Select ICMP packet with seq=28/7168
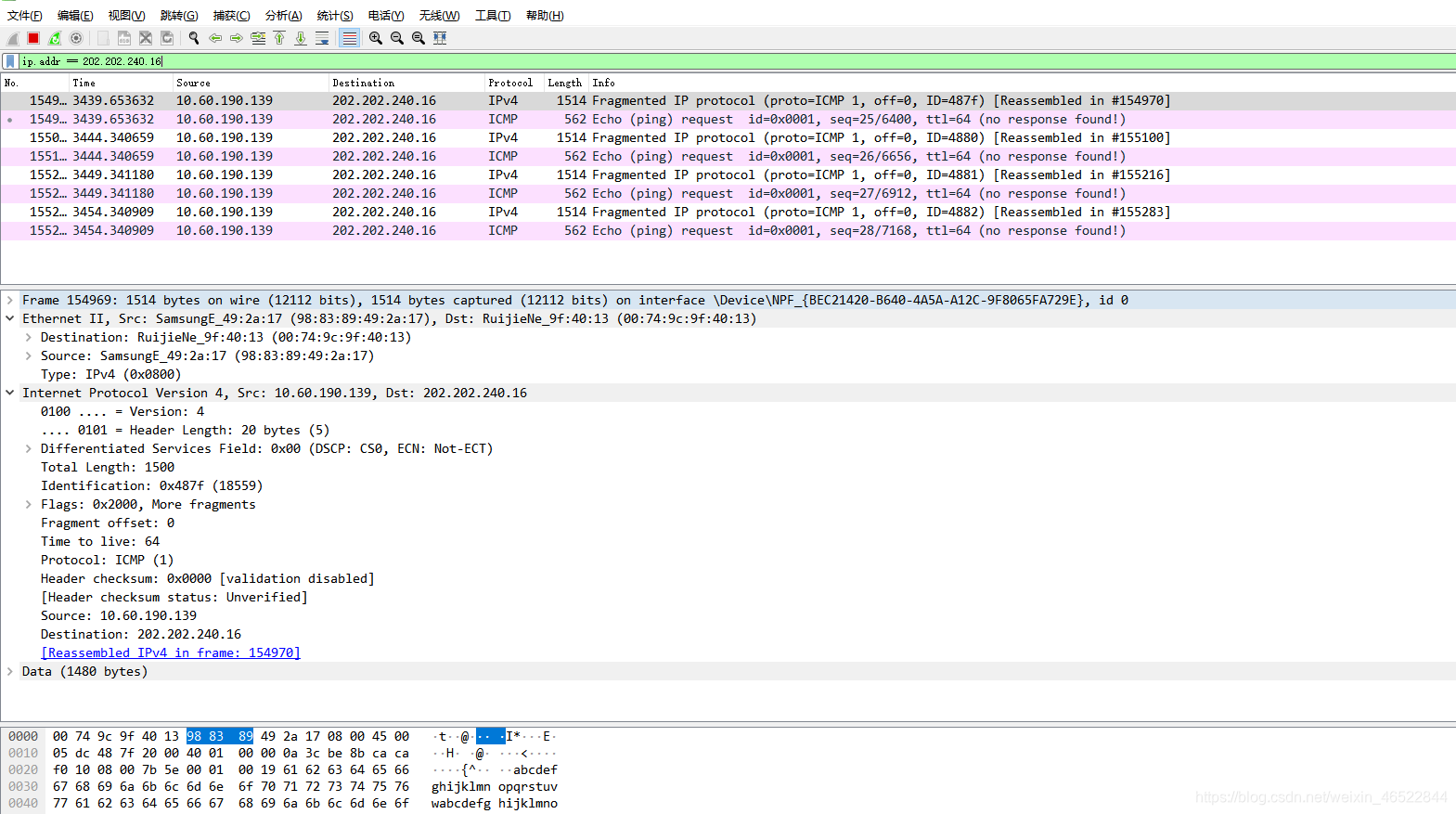1456x814 pixels. 728,230
